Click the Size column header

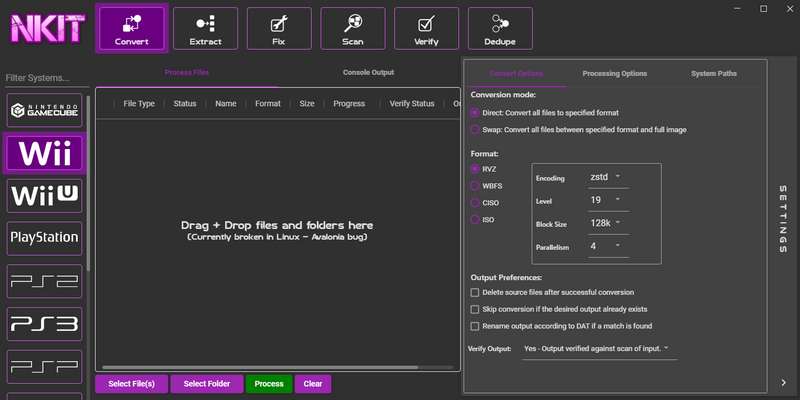[x=307, y=104]
